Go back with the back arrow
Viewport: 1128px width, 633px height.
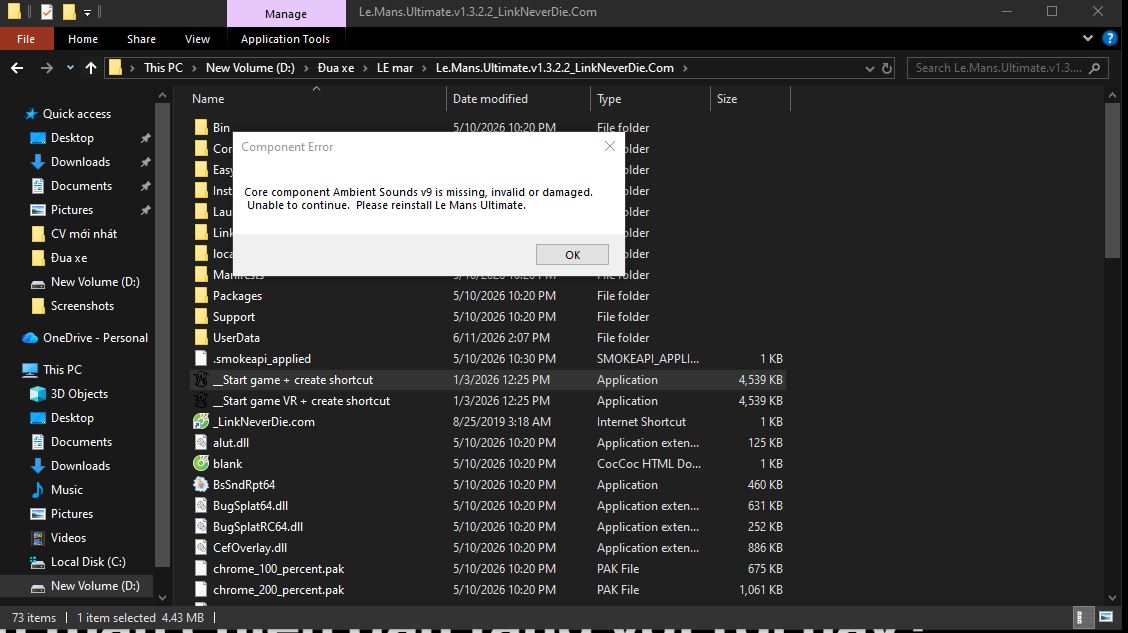point(17,68)
